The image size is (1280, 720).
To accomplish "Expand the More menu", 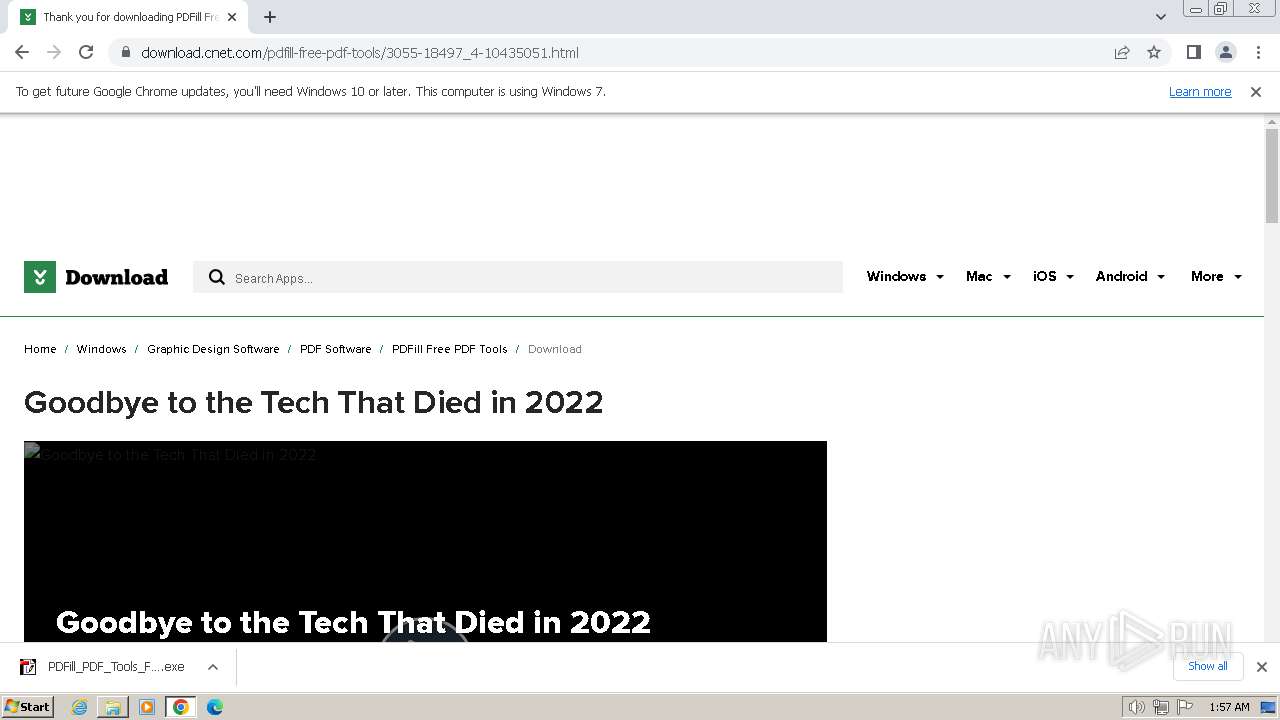I will [1216, 276].
